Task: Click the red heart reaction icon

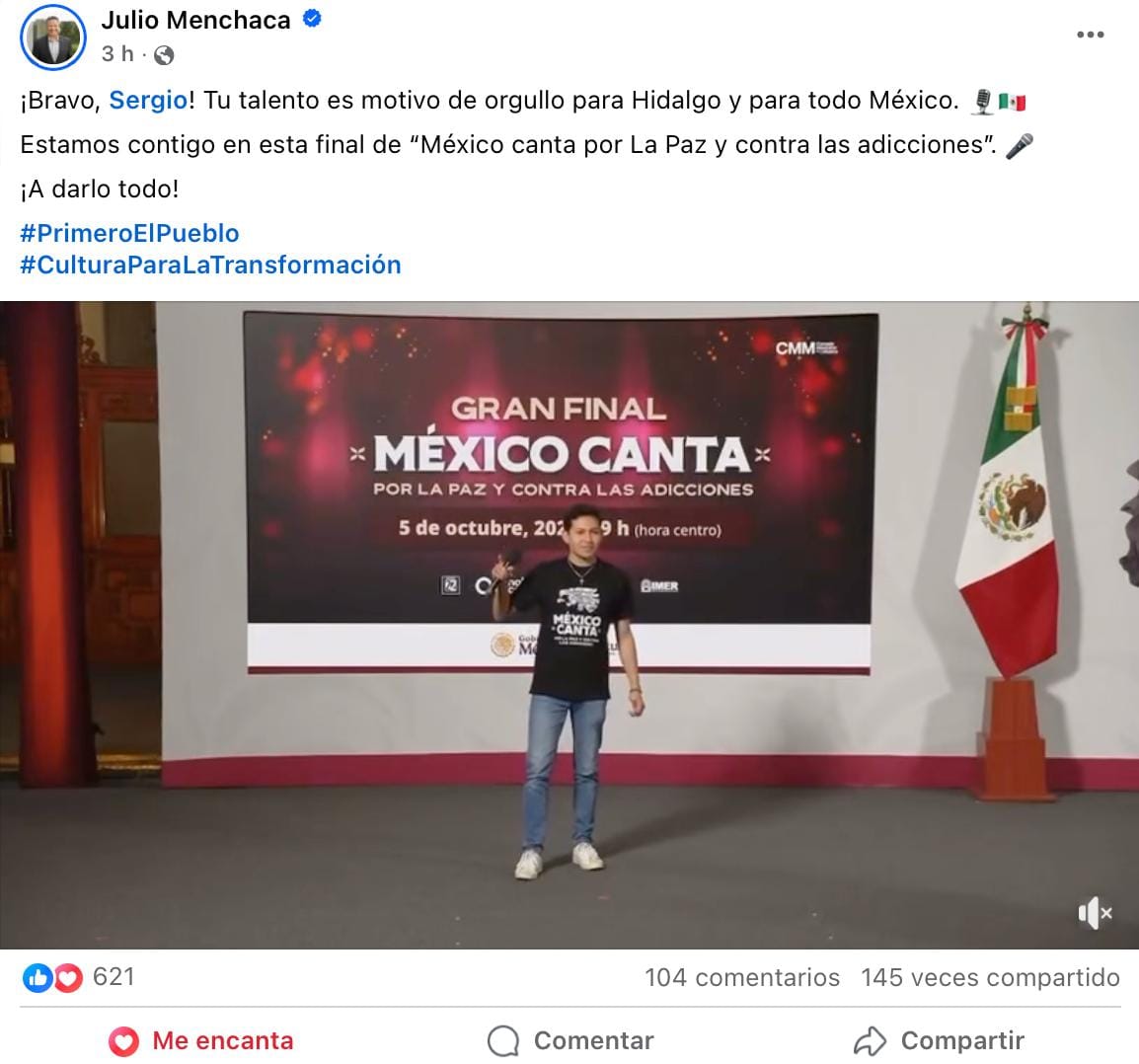Action: [67, 977]
